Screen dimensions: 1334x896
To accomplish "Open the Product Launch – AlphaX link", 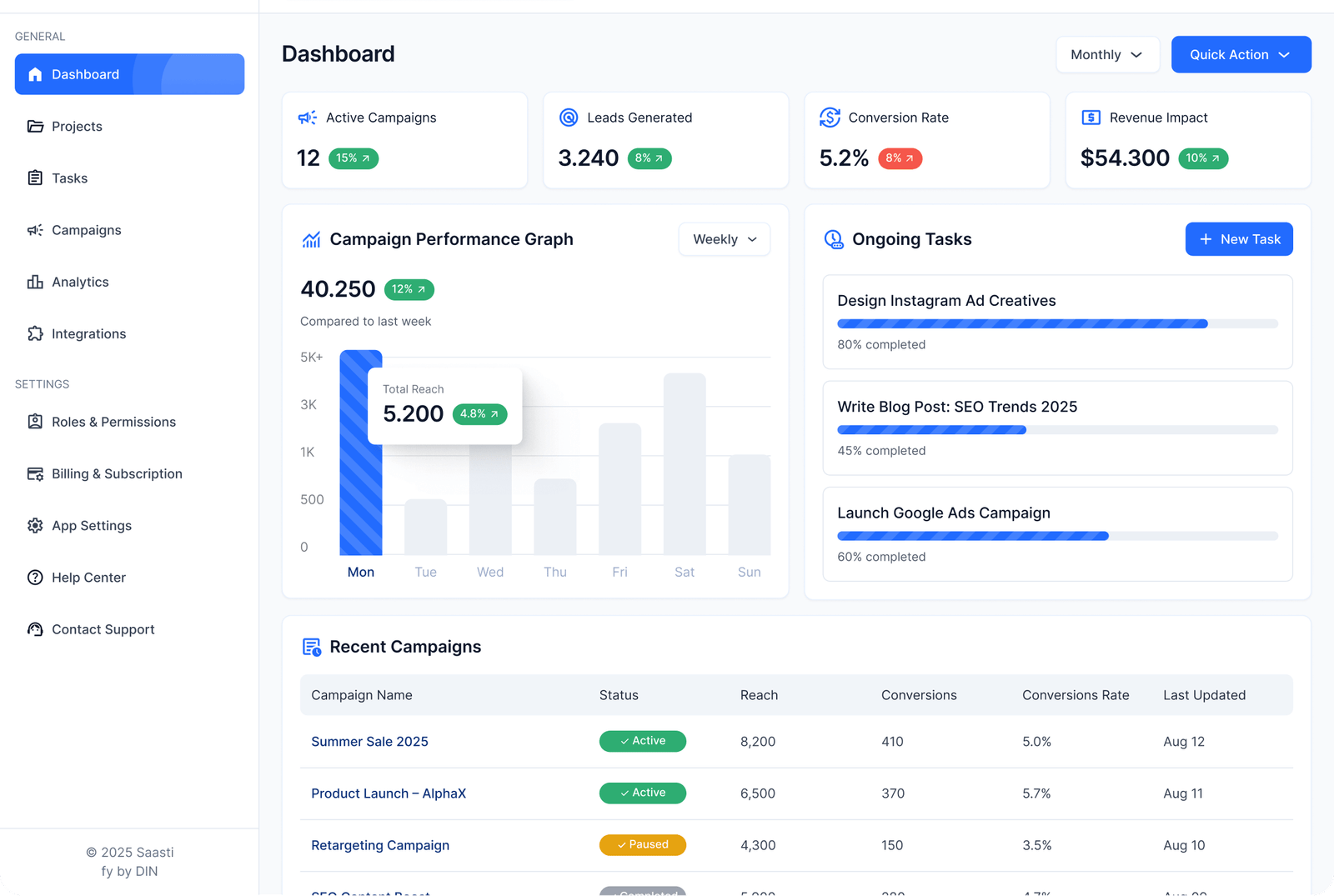I will coord(389,793).
